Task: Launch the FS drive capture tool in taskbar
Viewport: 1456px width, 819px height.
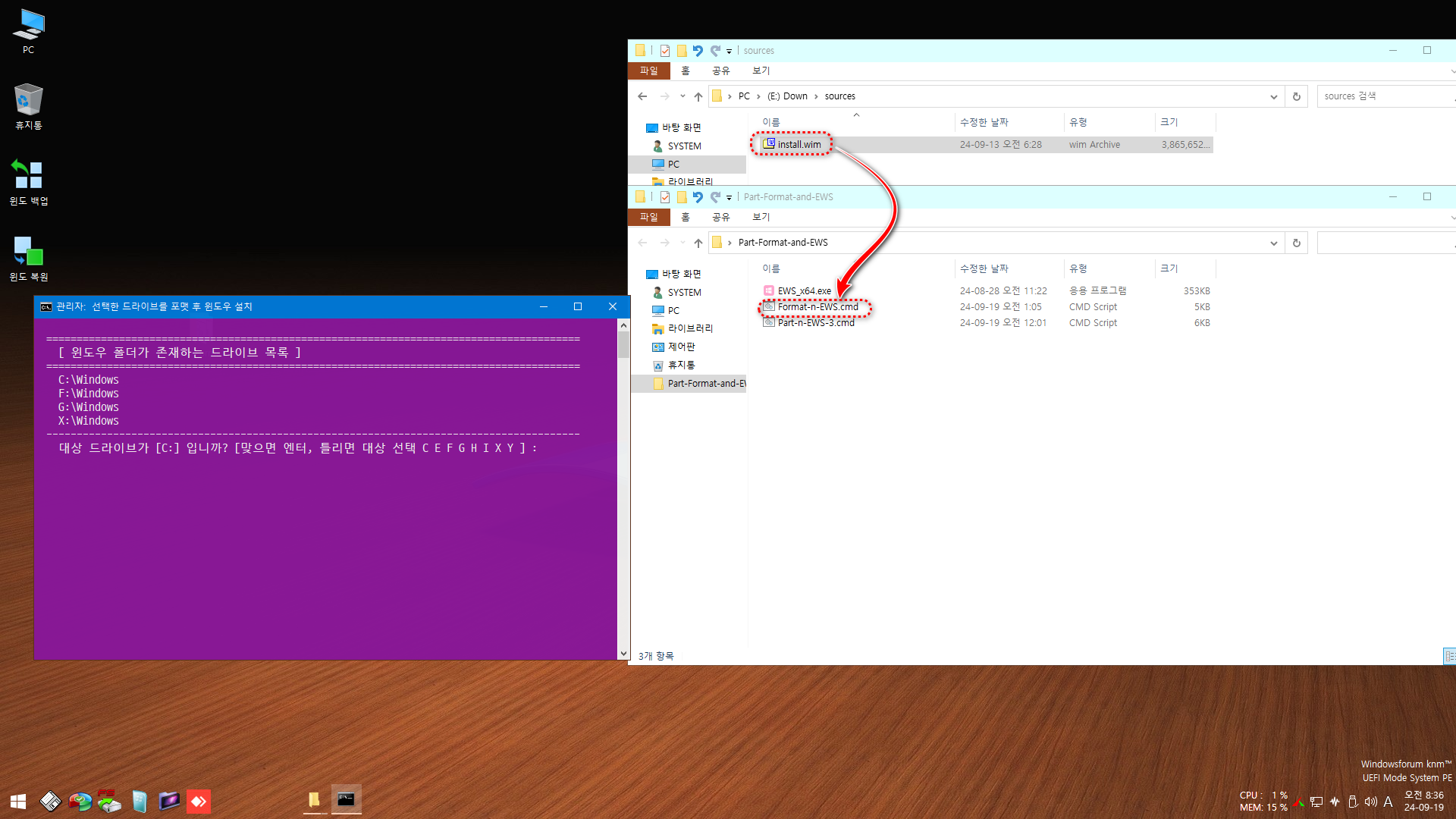Action: pos(109,802)
